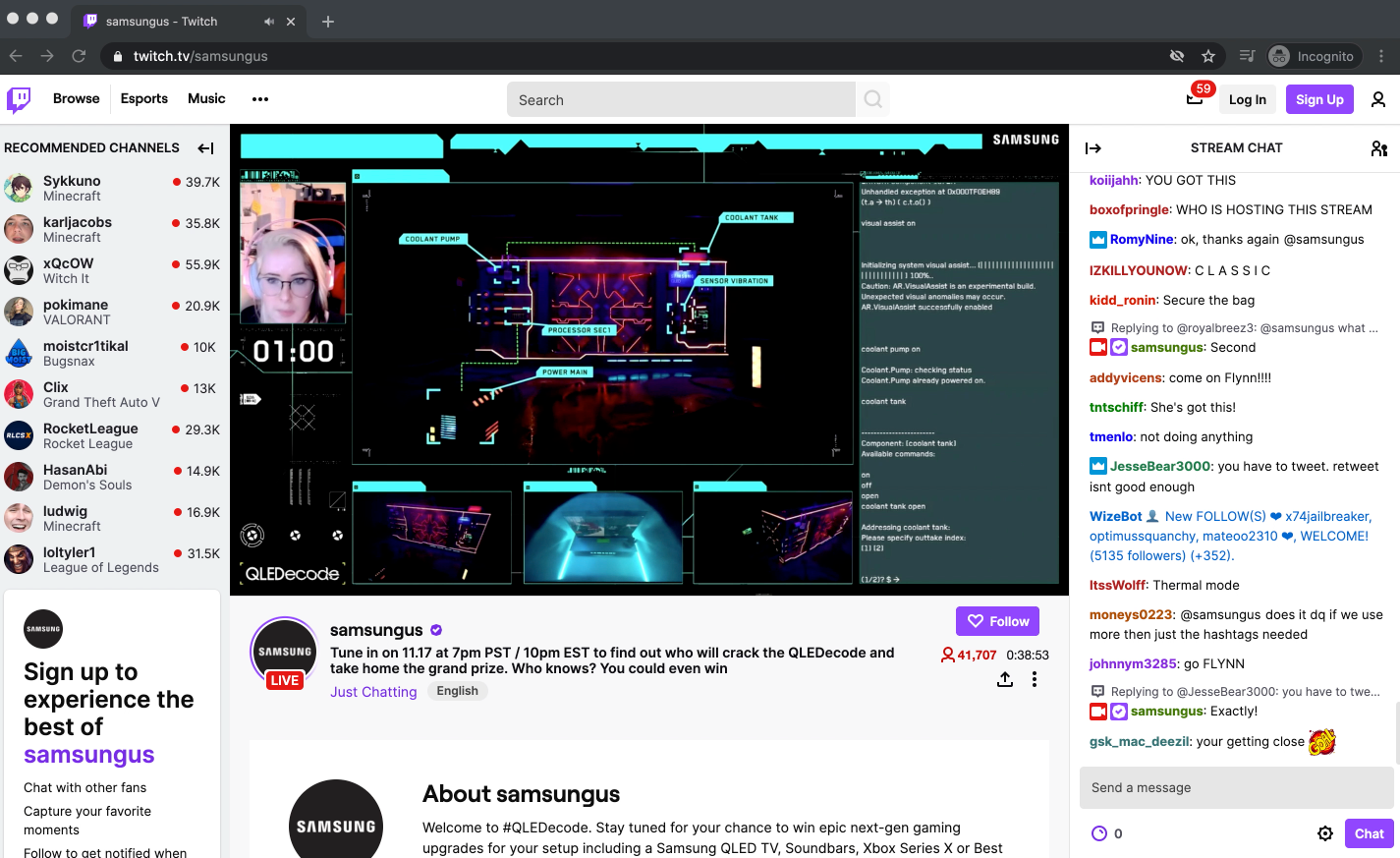Open the Twitch home logo
Viewport: 1400px width, 858px height.
19,99
